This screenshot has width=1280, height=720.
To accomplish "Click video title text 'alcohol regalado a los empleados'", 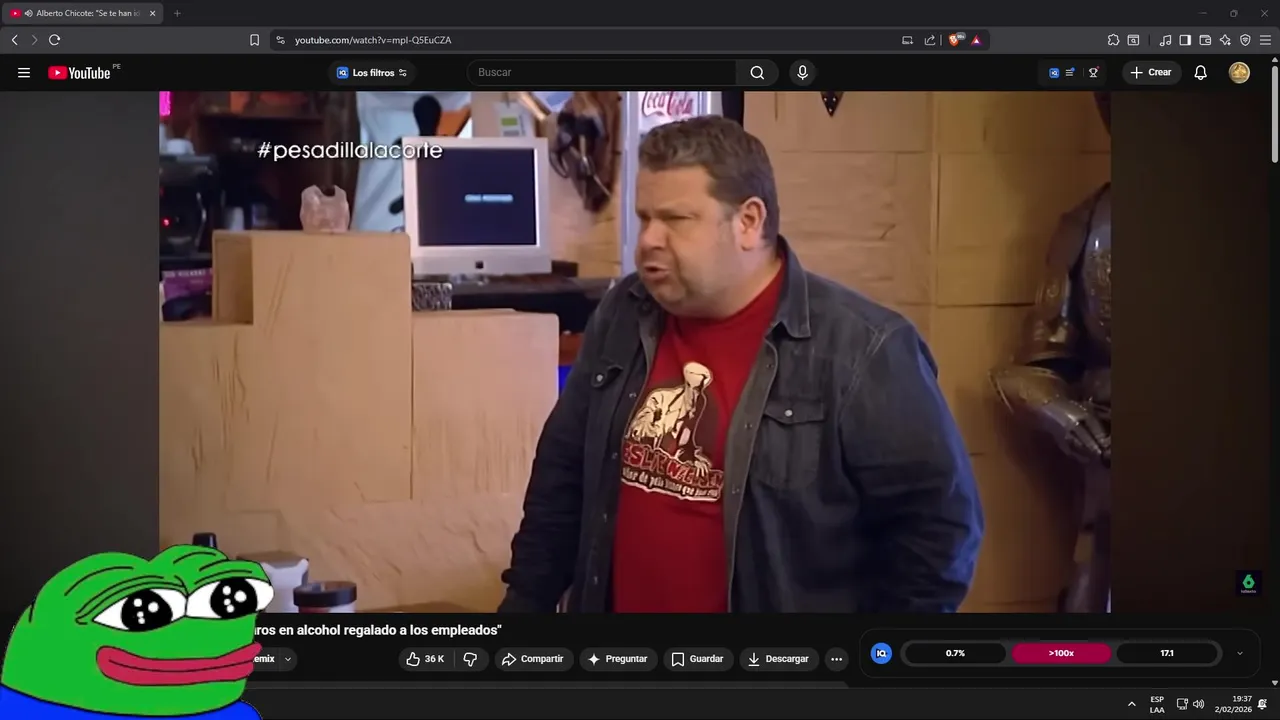I will coord(399,630).
